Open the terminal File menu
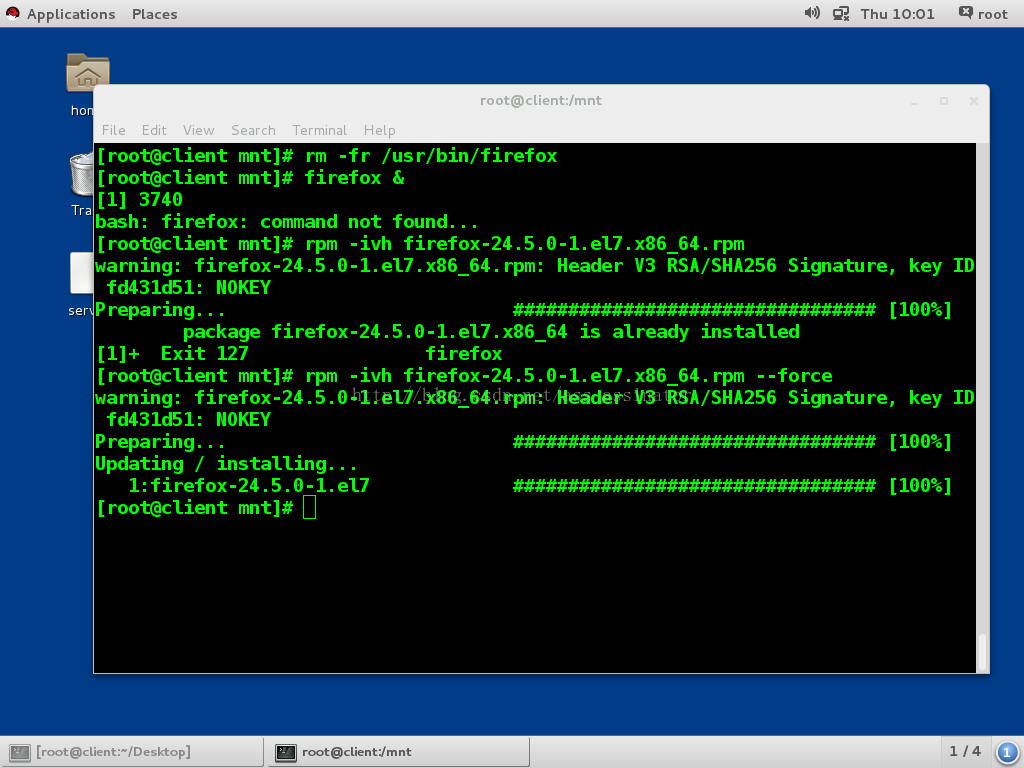Screen dimensions: 1024x768 [114, 130]
